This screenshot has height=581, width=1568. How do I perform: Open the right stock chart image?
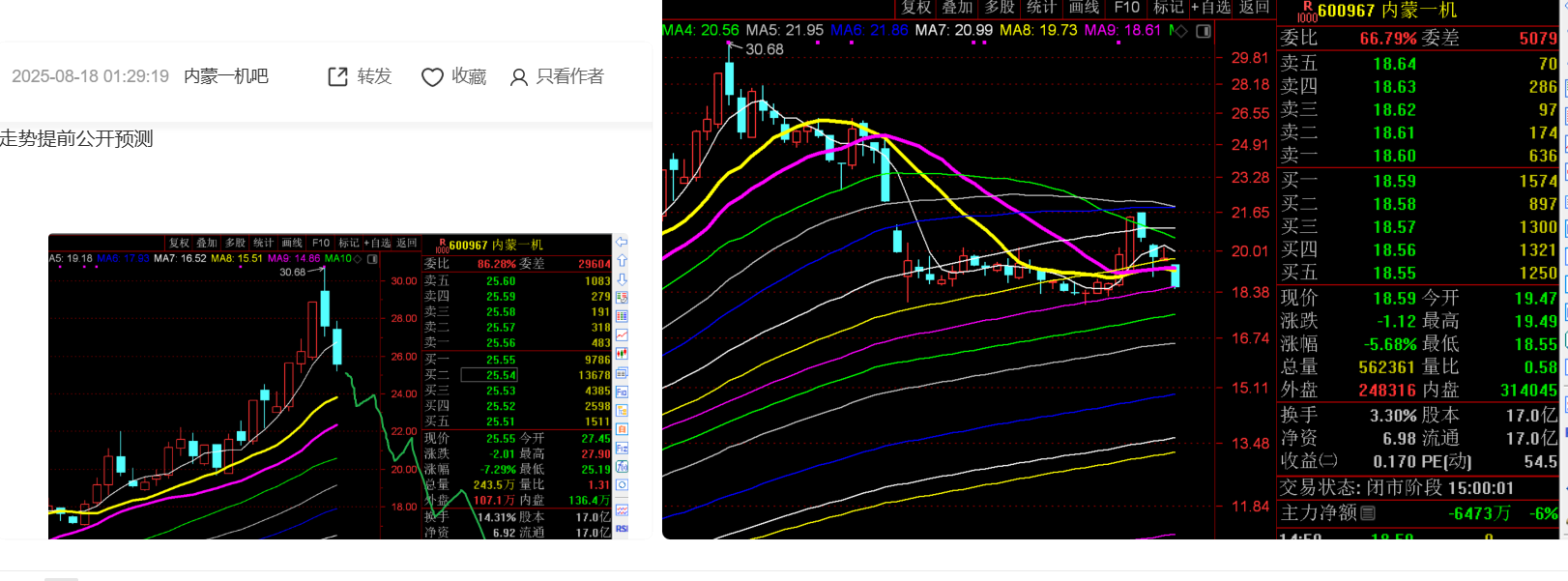(1115, 270)
